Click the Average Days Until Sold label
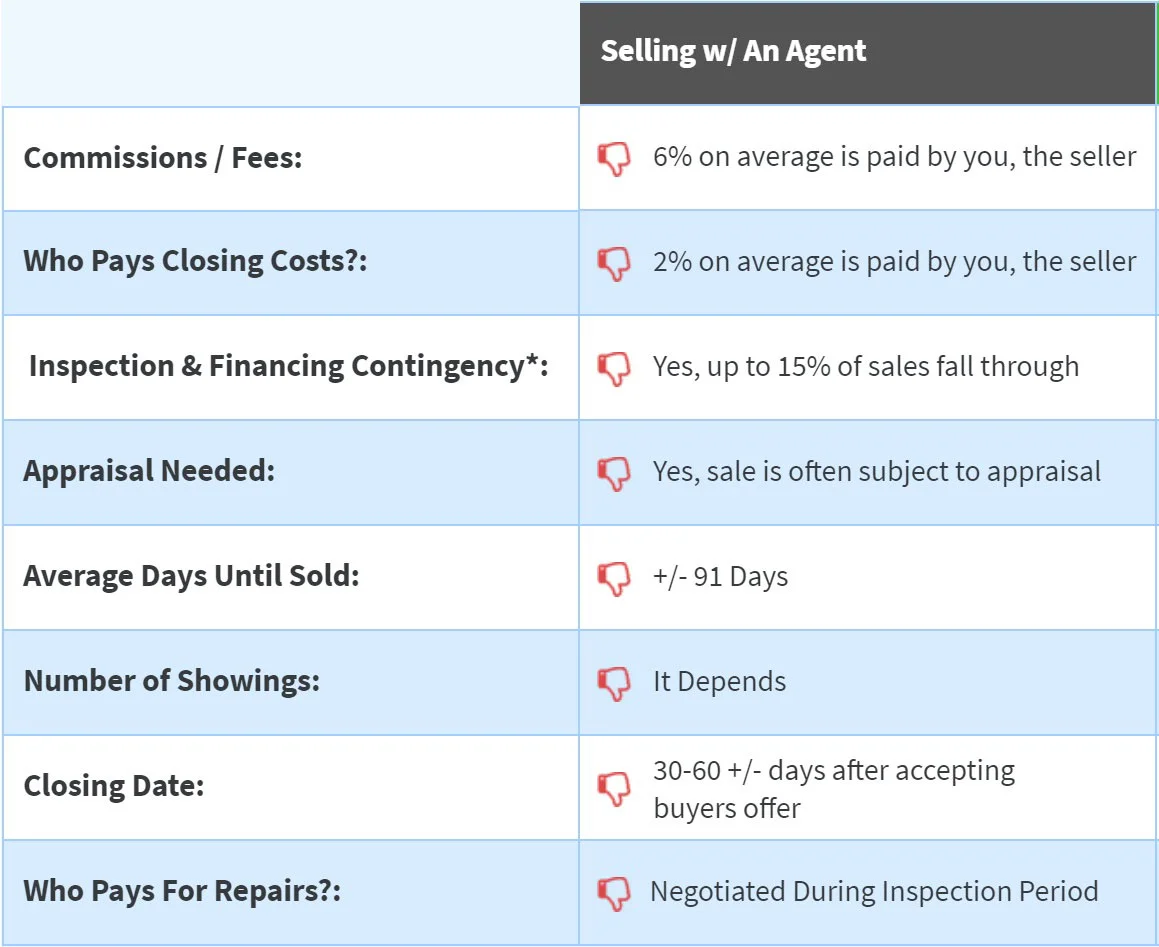Image resolution: width=1159 pixels, height=947 pixels. [x=191, y=577]
